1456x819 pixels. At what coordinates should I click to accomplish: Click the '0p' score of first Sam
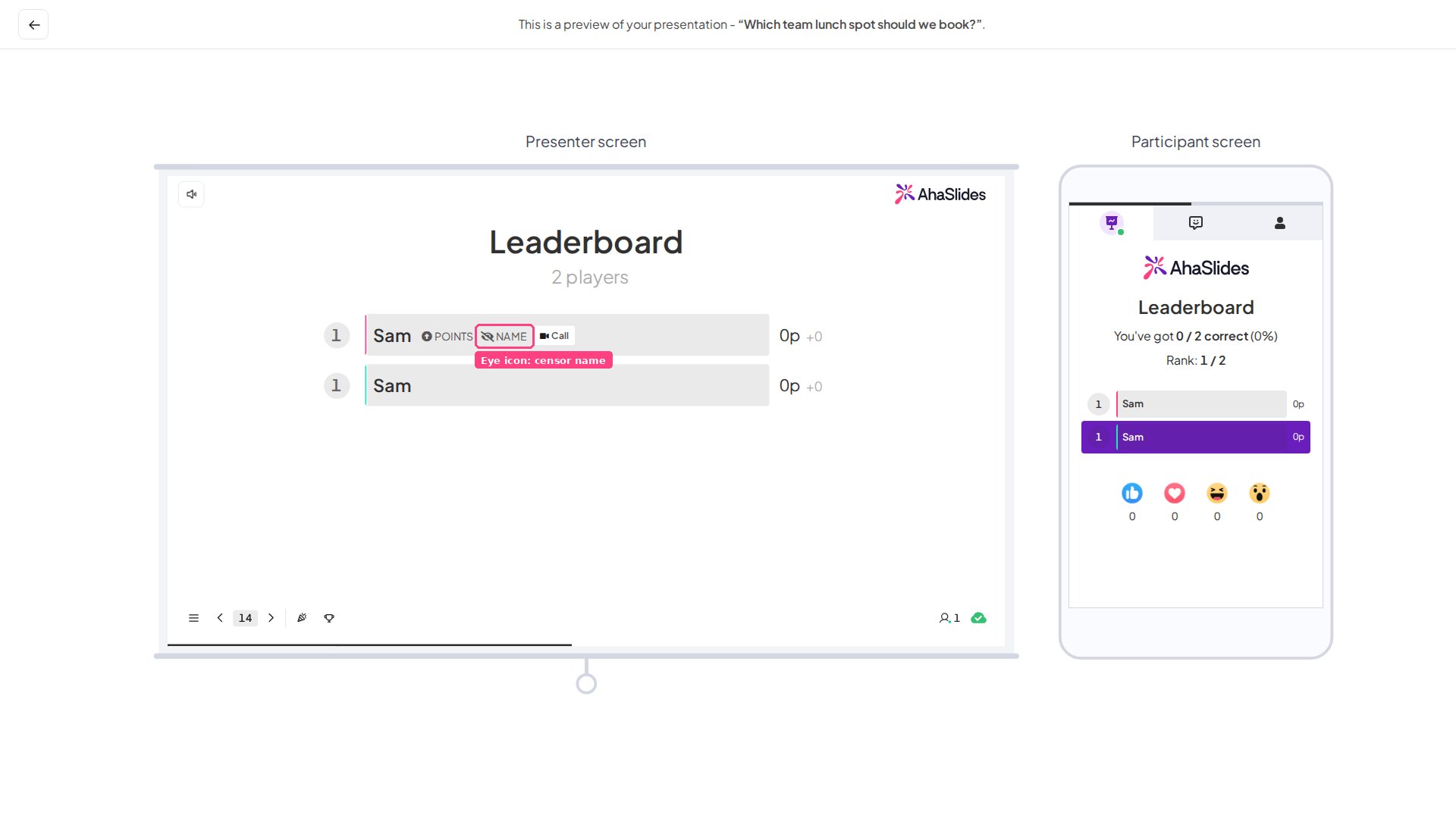(x=789, y=336)
